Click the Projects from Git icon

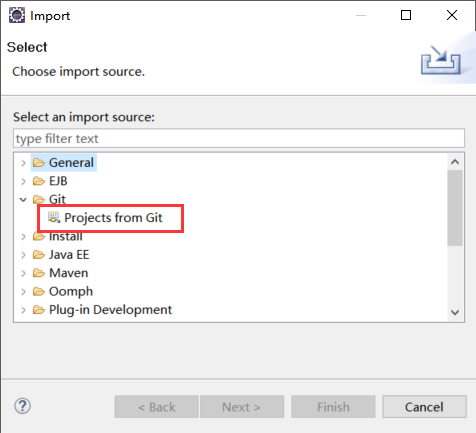54,217
